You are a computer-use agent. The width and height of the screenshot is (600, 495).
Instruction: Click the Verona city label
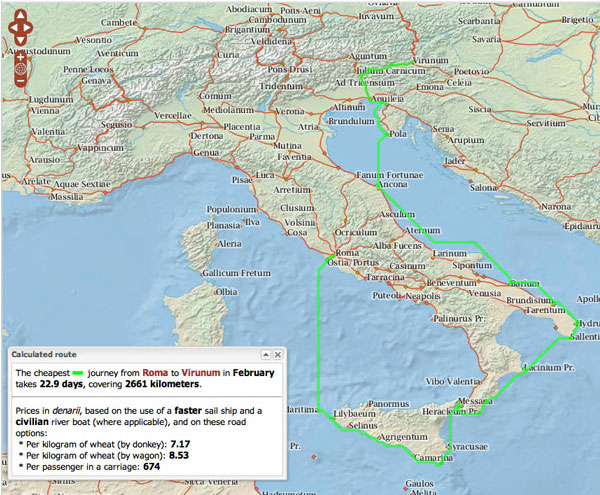point(290,111)
